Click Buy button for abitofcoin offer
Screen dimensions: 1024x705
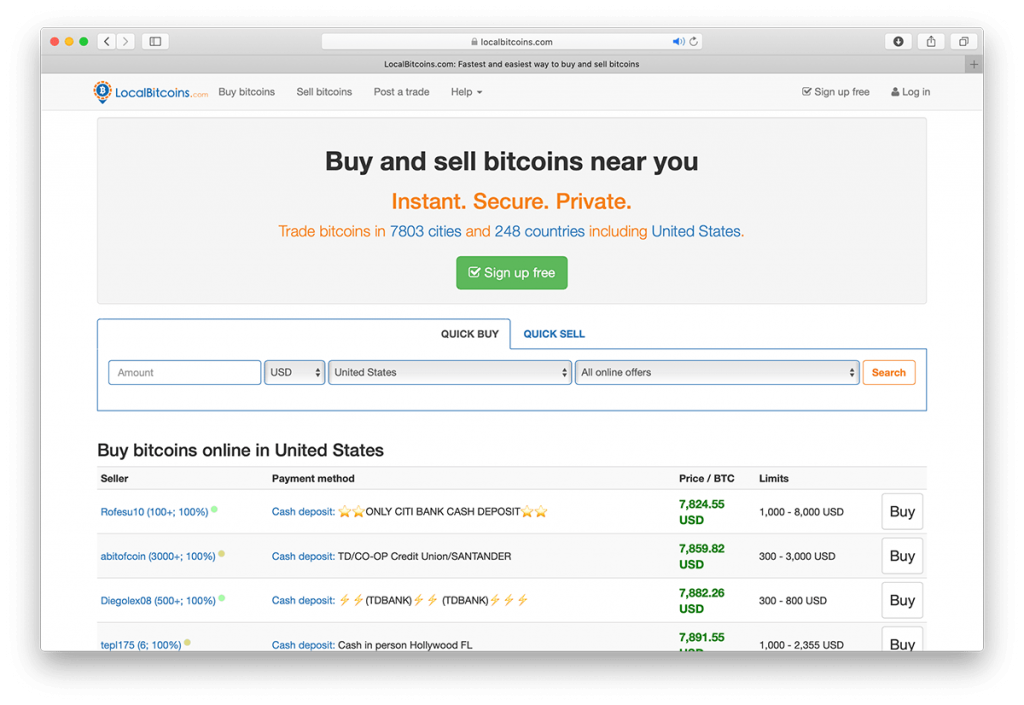(x=902, y=556)
